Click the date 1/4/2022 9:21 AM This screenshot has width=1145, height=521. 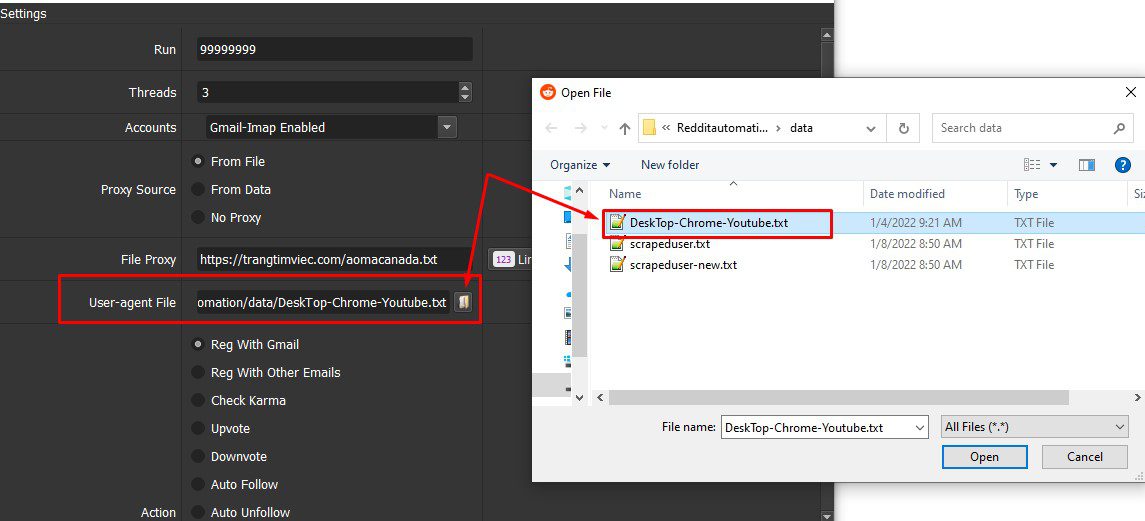[x=916, y=222]
